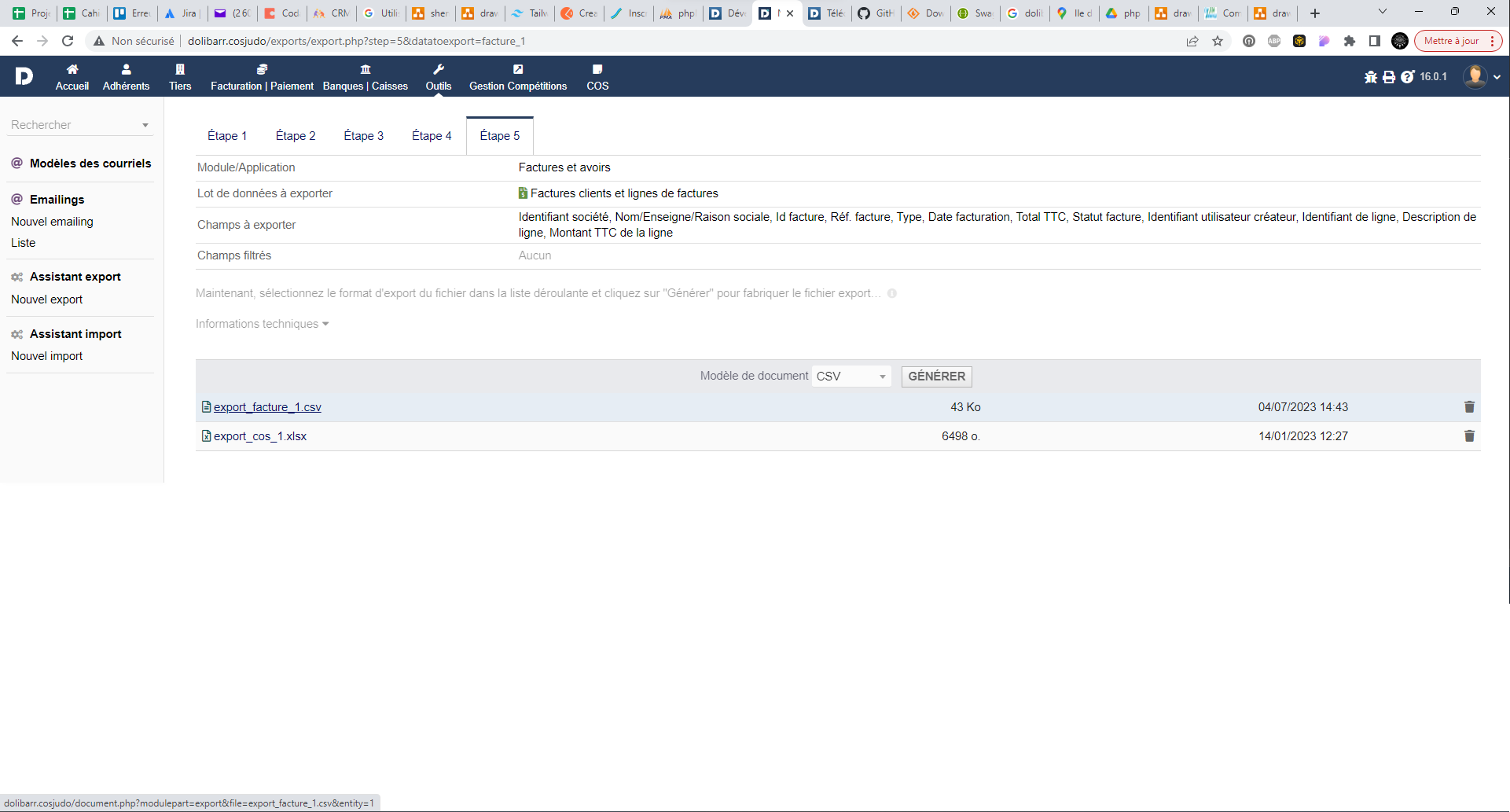Open the emailing Liste link
This screenshot has height=812, width=1510.
(x=23, y=243)
